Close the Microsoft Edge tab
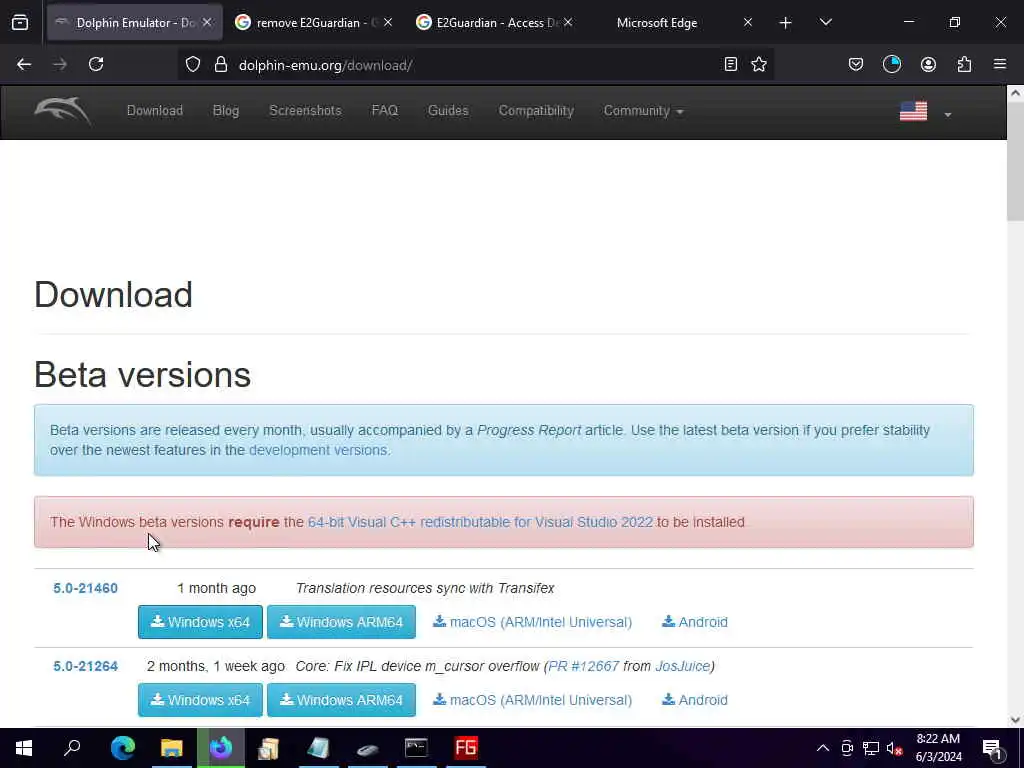This screenshot has width=1024, height=768. (748, 22)
